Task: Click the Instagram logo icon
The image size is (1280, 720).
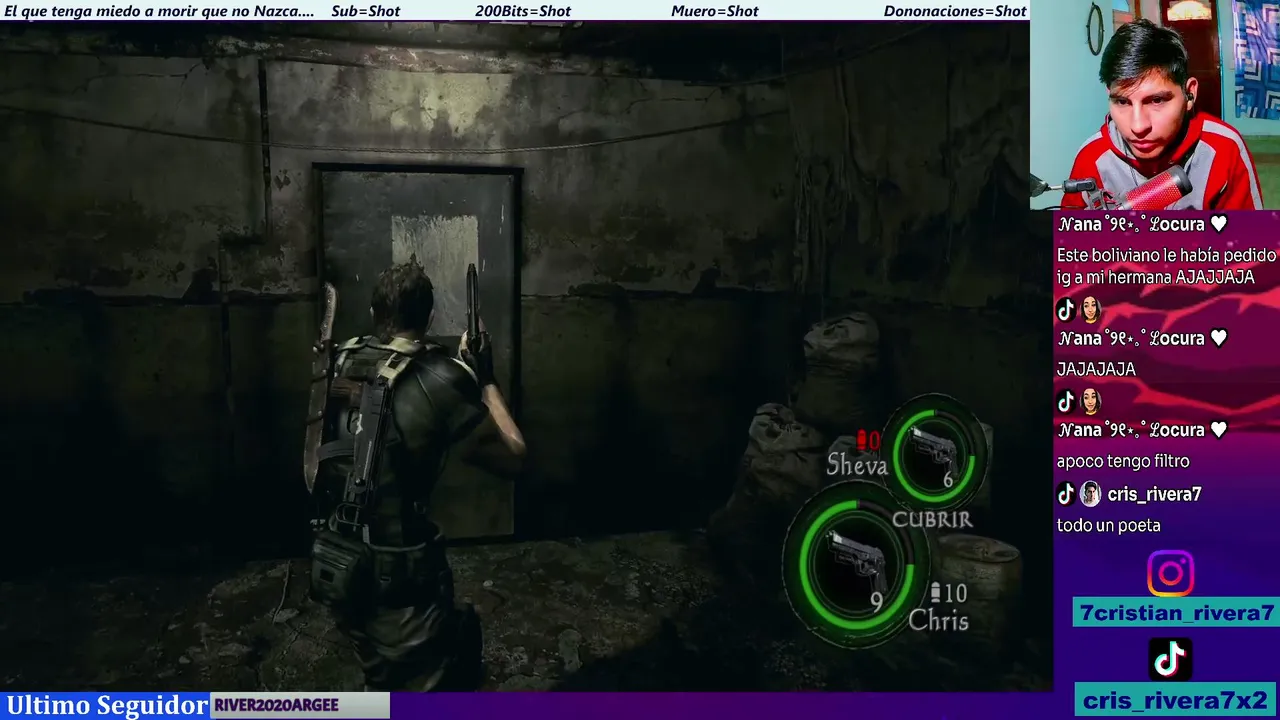Action: (1170, 574)
